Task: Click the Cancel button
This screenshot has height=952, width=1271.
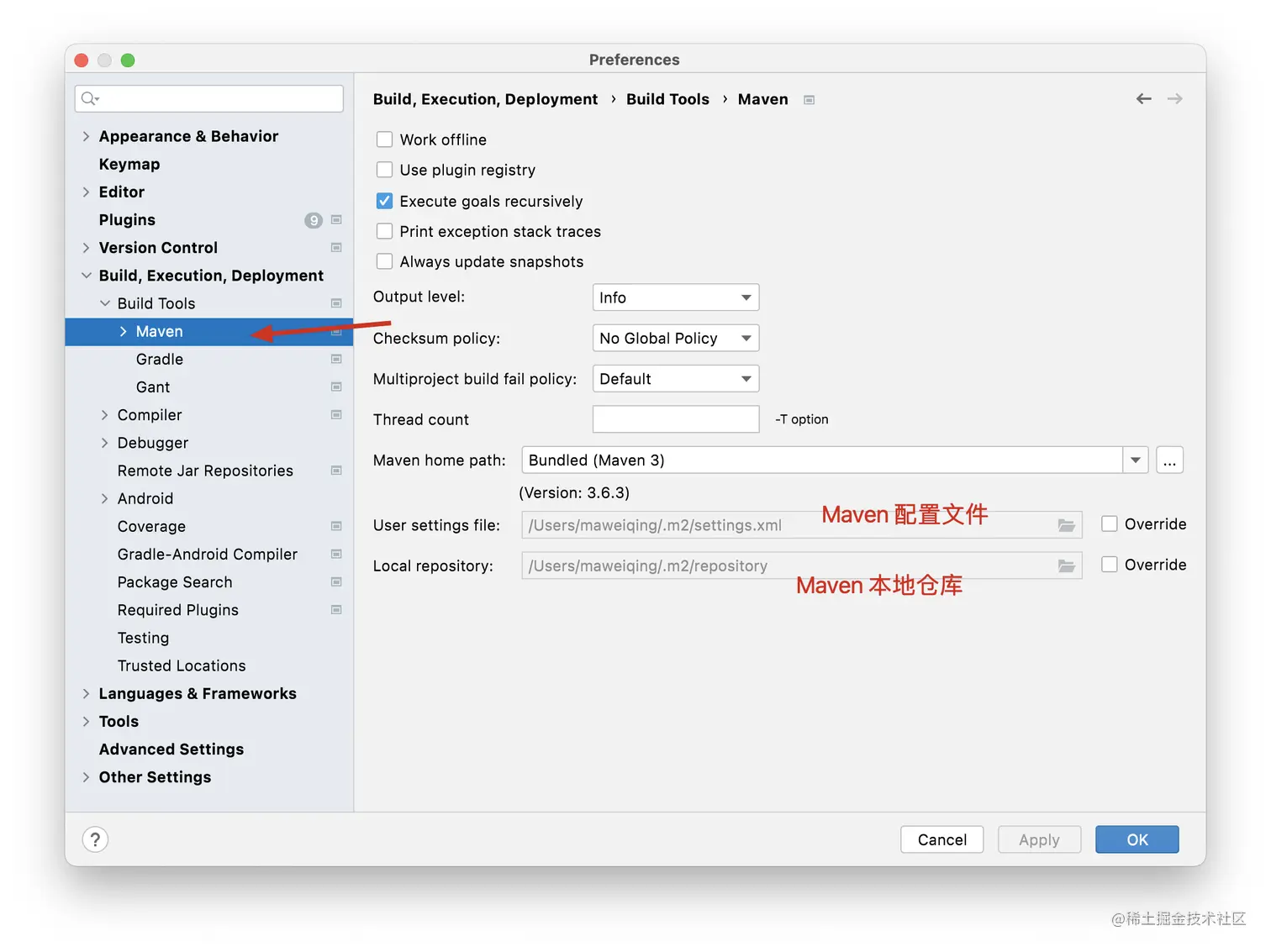Action: coord(941,839)
